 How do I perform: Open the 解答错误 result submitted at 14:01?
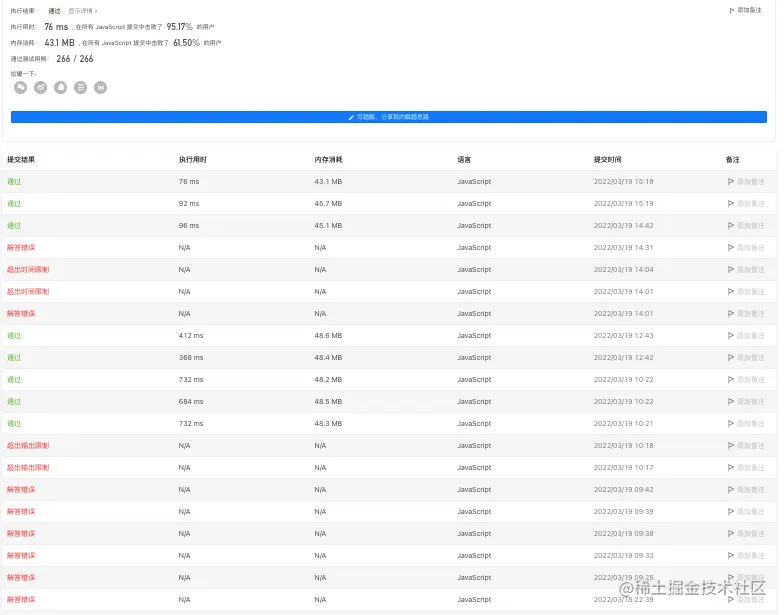[x=21, y=314]
